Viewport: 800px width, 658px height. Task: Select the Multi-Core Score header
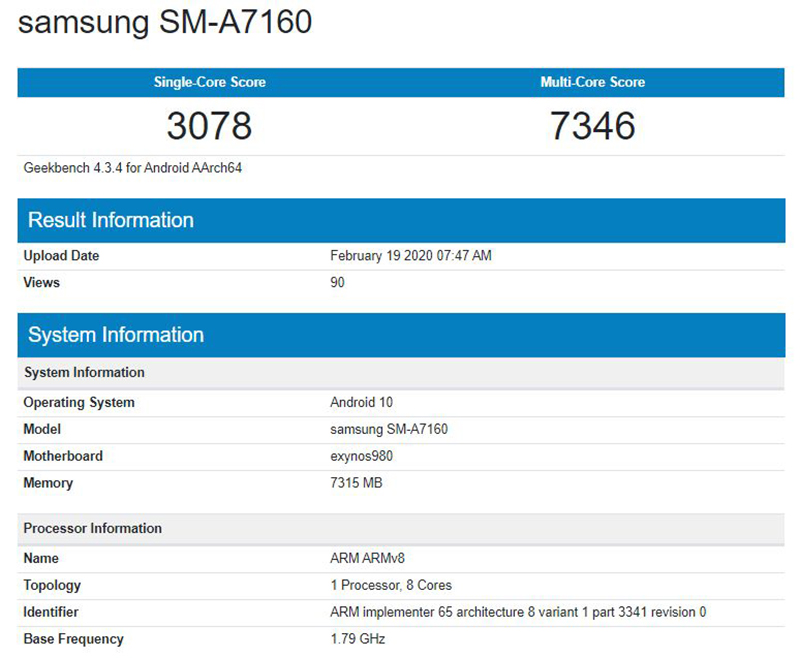pyautogui.click(x=592, y=82)
